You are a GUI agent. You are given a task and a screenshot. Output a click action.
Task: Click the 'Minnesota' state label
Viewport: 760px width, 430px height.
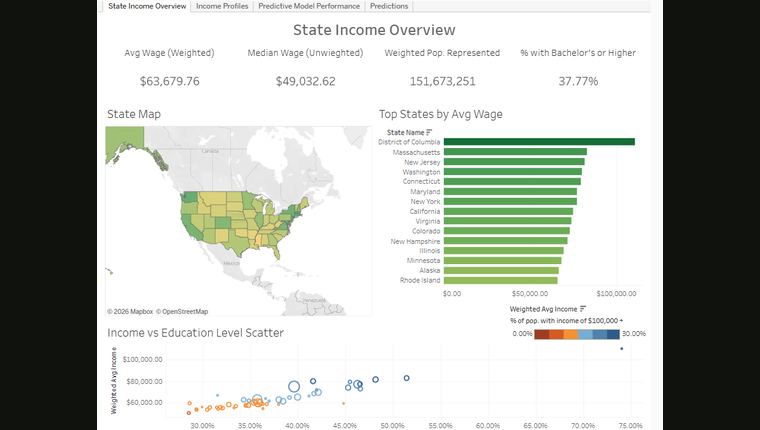[x=423, y=260]
